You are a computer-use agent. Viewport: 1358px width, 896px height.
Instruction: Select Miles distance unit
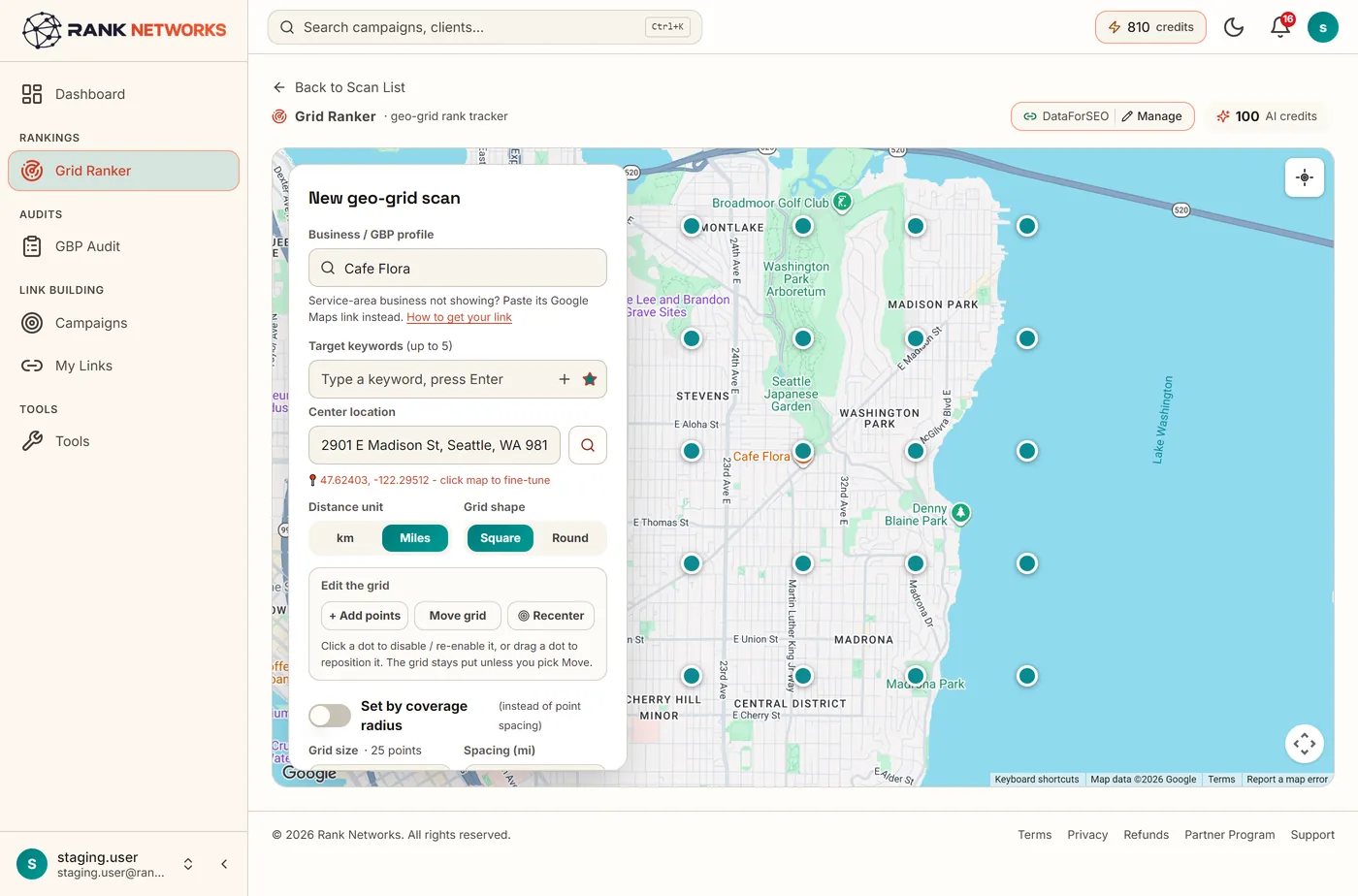[415, 538]
